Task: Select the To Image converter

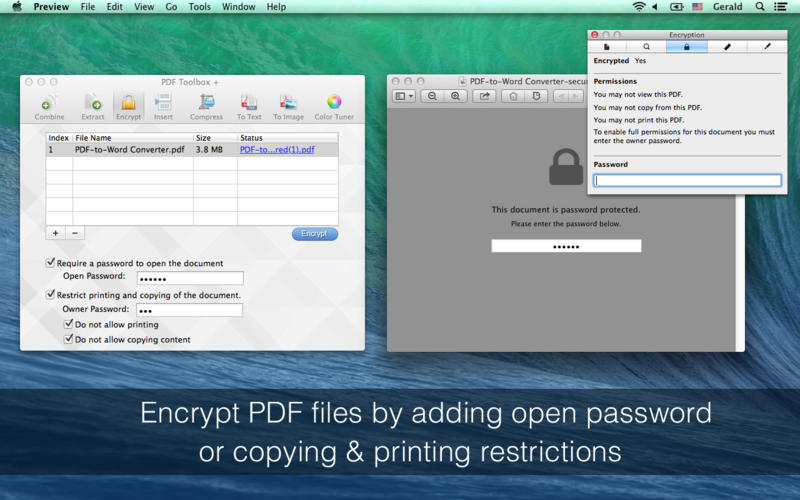Action: [x=289, y=105]
